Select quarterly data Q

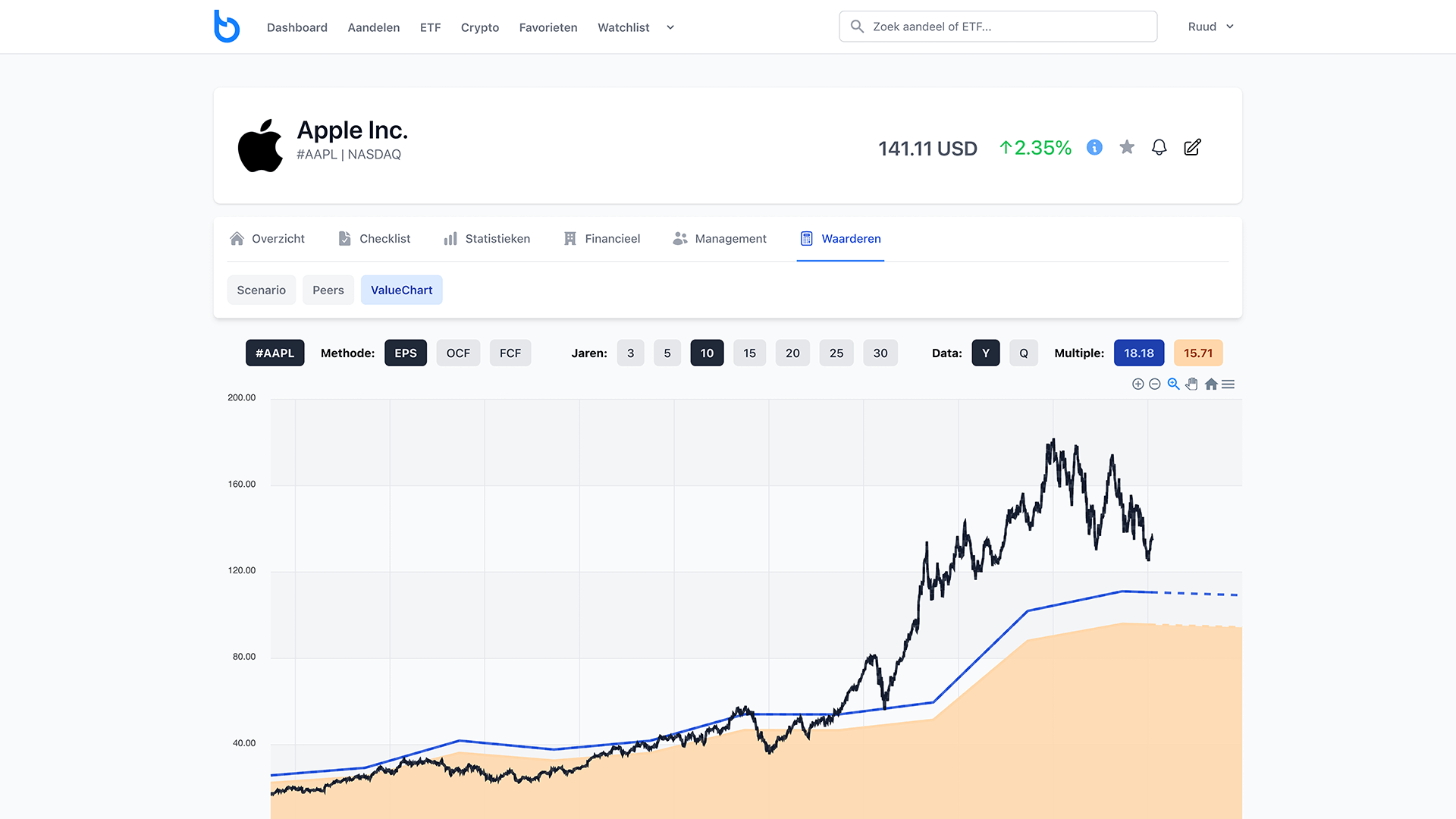1024,353
